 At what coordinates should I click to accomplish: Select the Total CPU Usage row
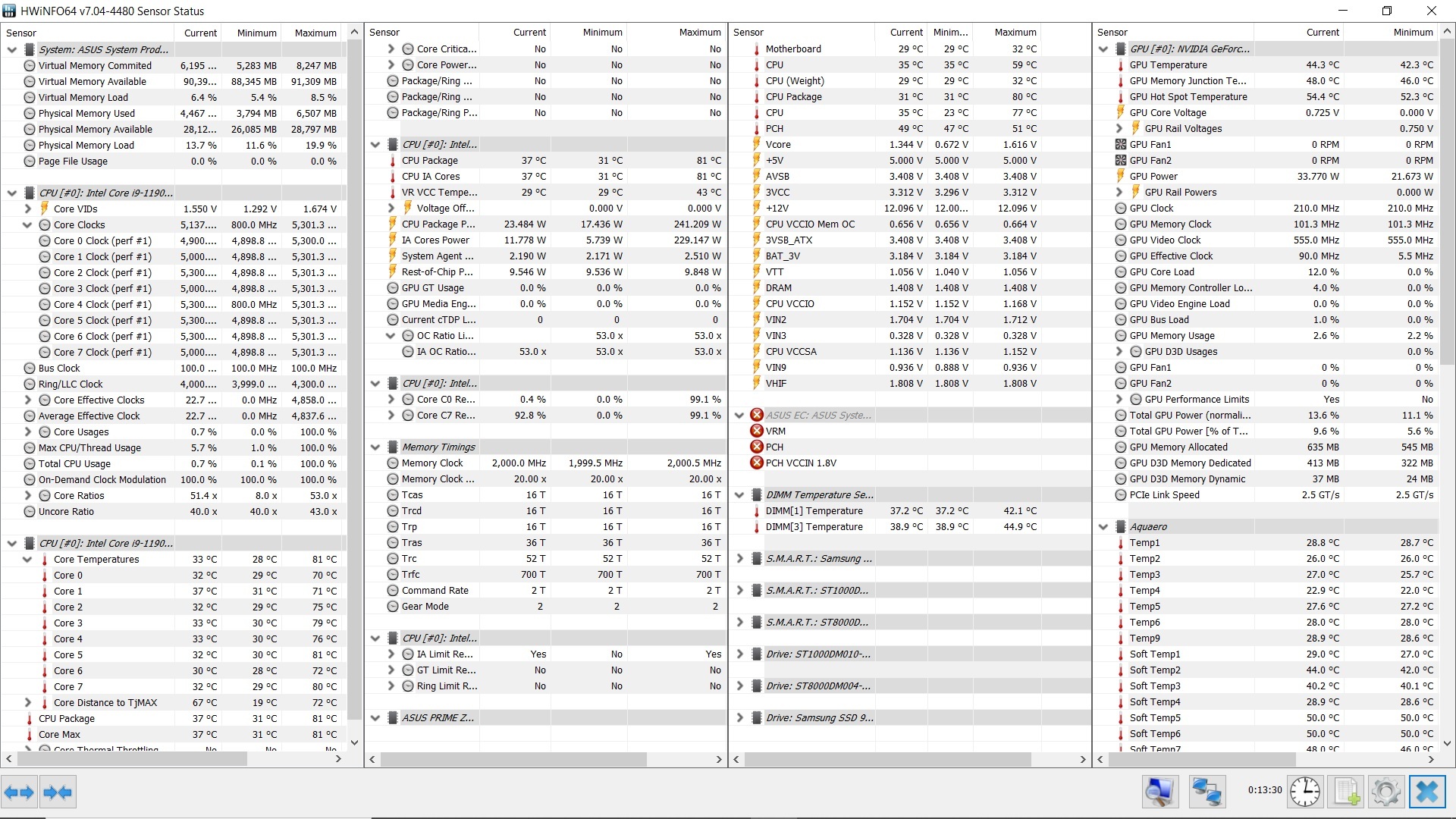pos(74,464)
